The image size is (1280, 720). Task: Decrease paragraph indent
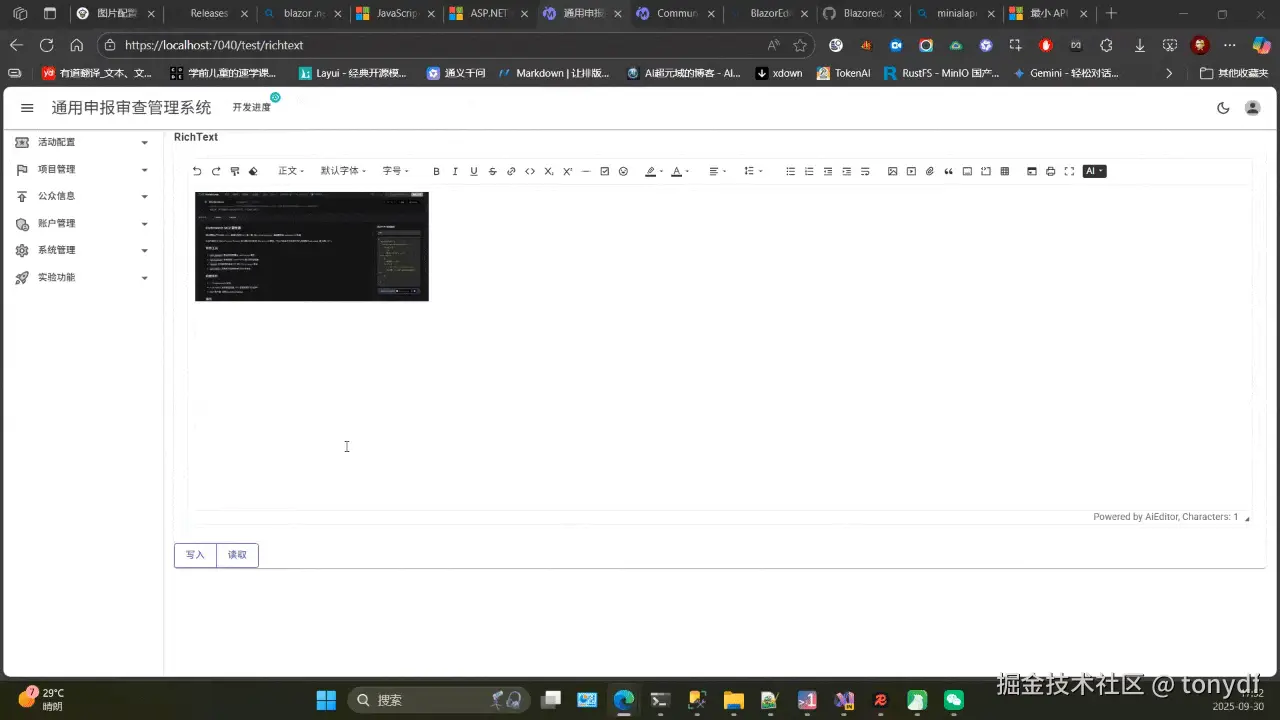828,171
